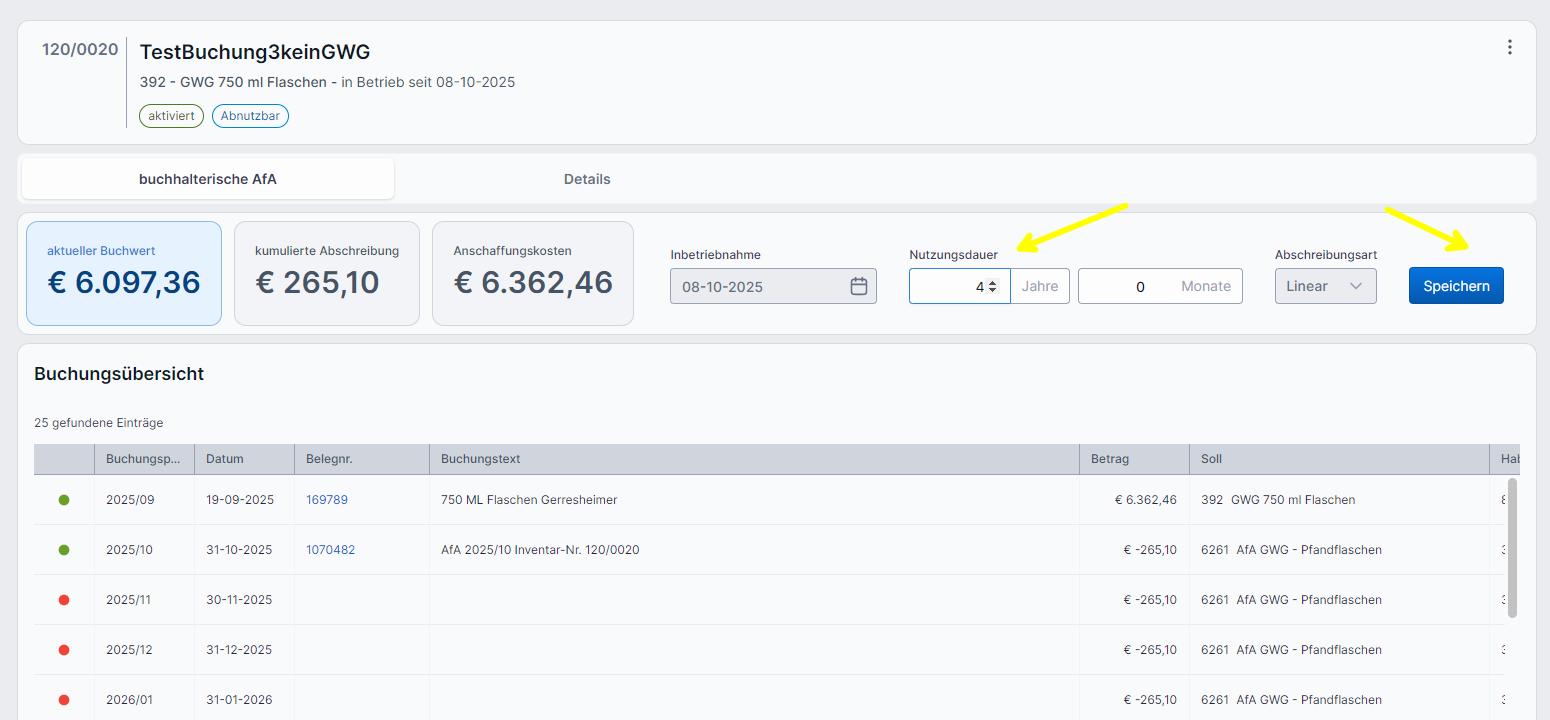The height and width of the screenshot is (720, 1550).
Task: Switch to the Details tab
Action: click(587, 179)
